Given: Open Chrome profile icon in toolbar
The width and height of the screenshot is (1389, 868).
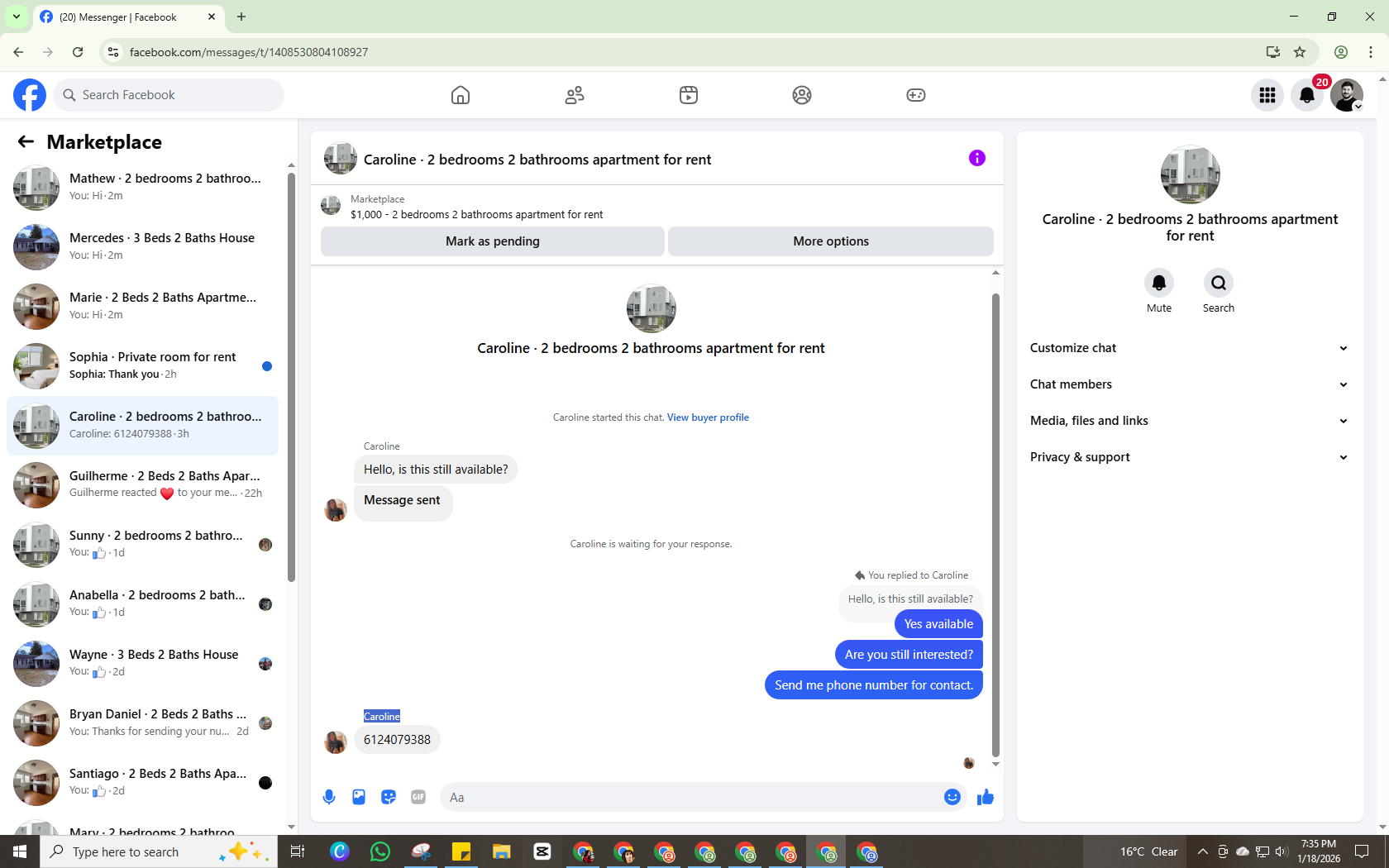Looking at the screenshot, I should [1341, 52].
